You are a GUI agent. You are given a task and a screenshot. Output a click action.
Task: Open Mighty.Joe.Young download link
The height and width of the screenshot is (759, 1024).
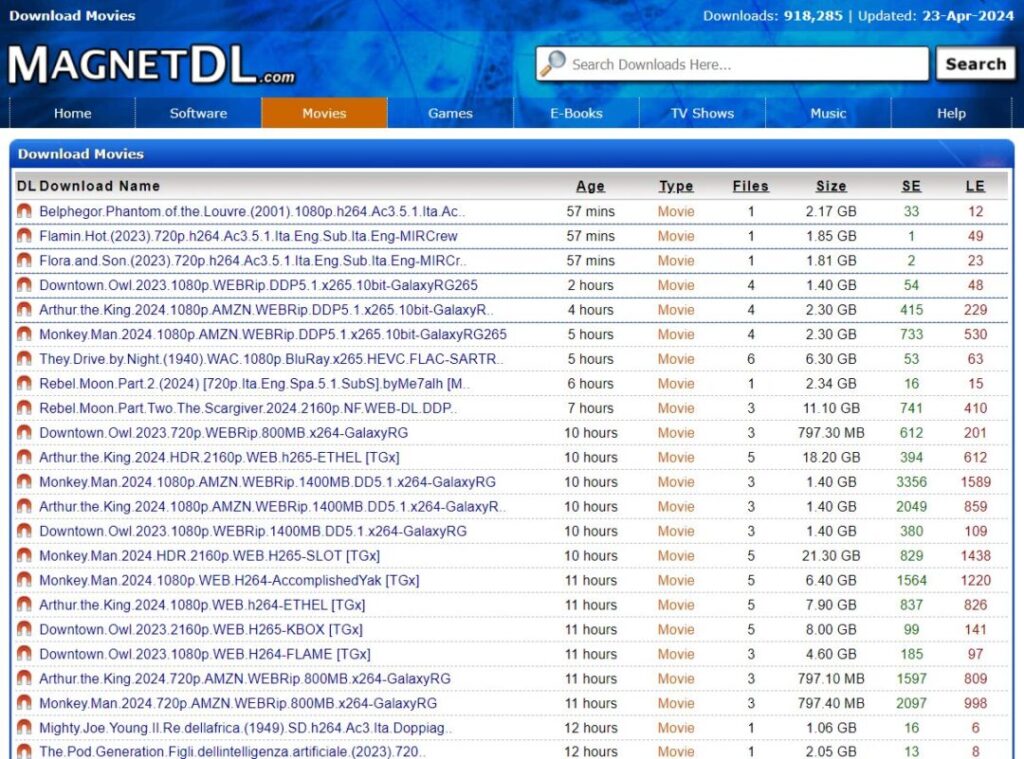(246, 728)
